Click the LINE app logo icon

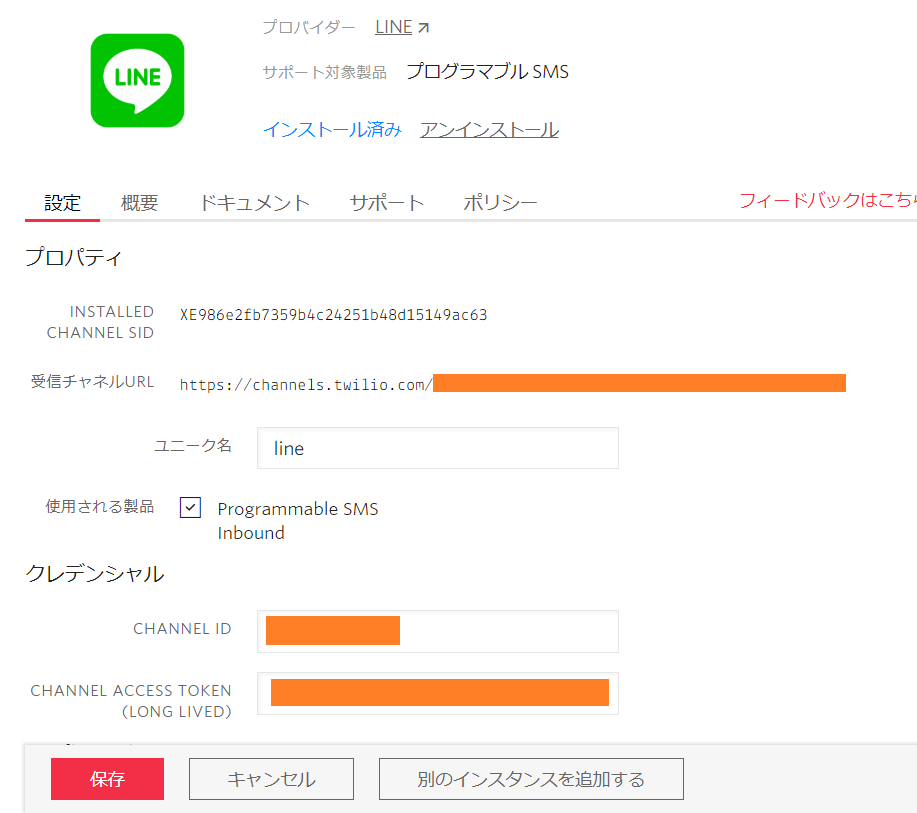[137, 82]
